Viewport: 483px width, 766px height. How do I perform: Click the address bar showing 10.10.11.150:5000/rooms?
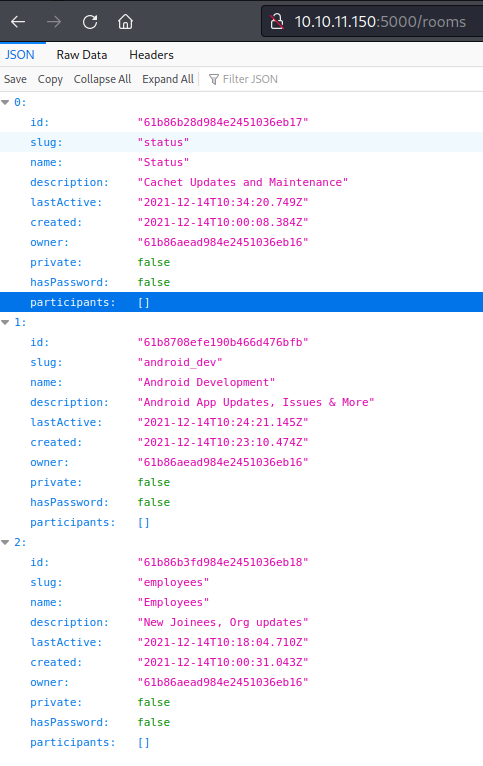tap(374, 22)
